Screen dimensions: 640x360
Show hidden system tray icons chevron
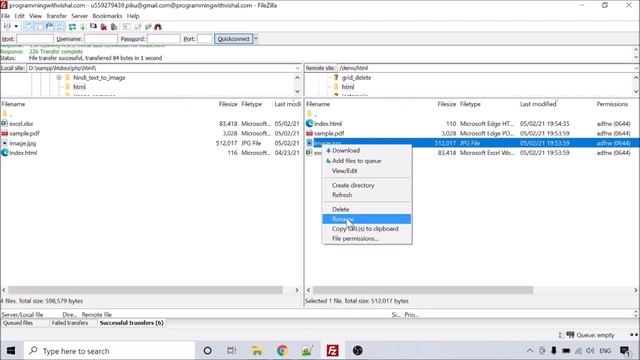click(530, 351)
